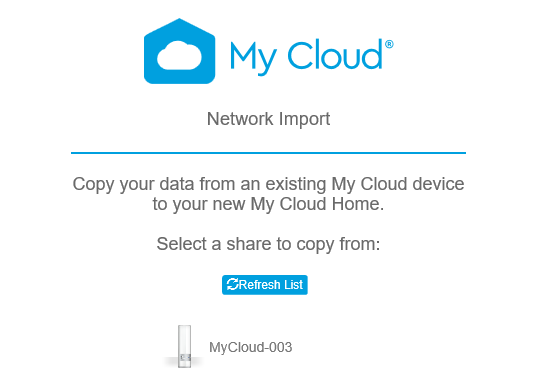Image resolution: width=546 pixels, height=377 pixels.
Task: Click the "My Cloud" brand wordmark
Action: point(312,56)
